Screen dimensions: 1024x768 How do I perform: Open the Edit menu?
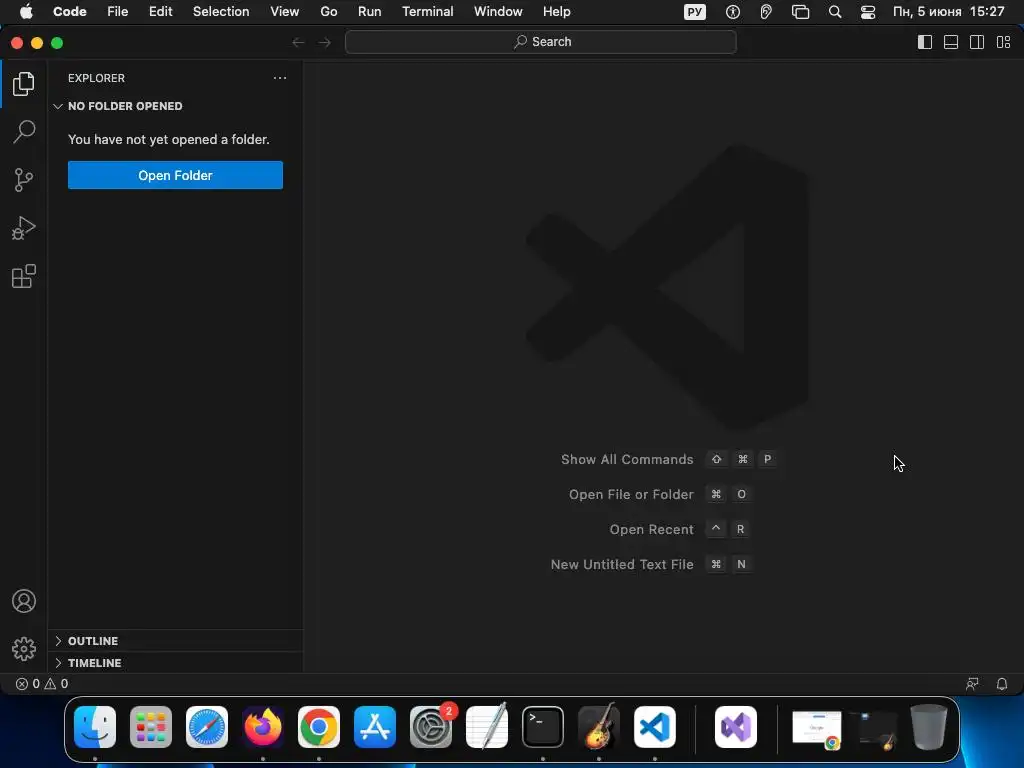click(x=160, y=12)
